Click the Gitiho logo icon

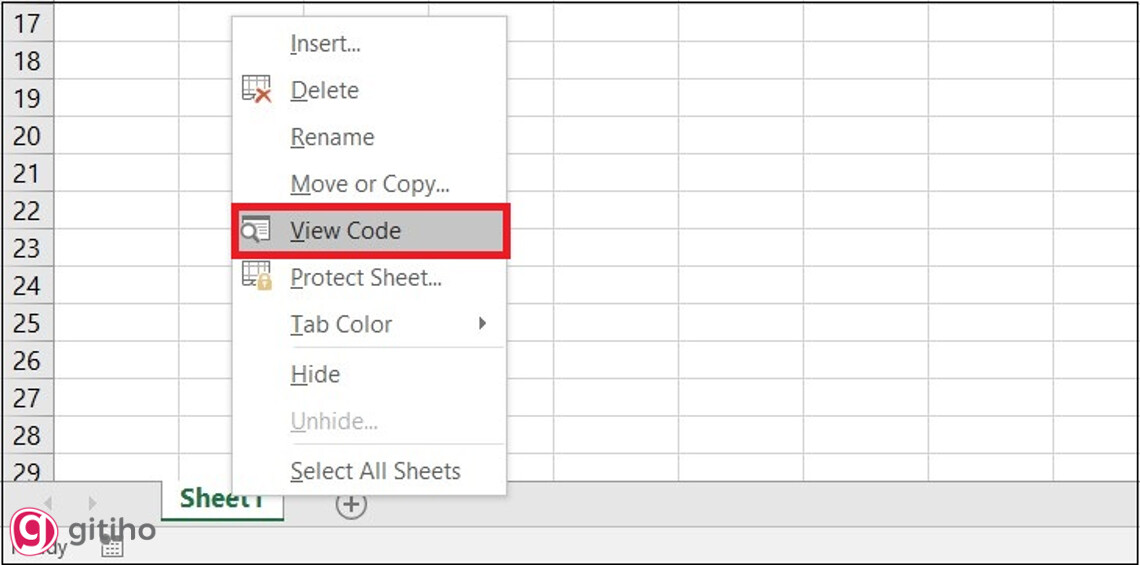coord(34,531)
